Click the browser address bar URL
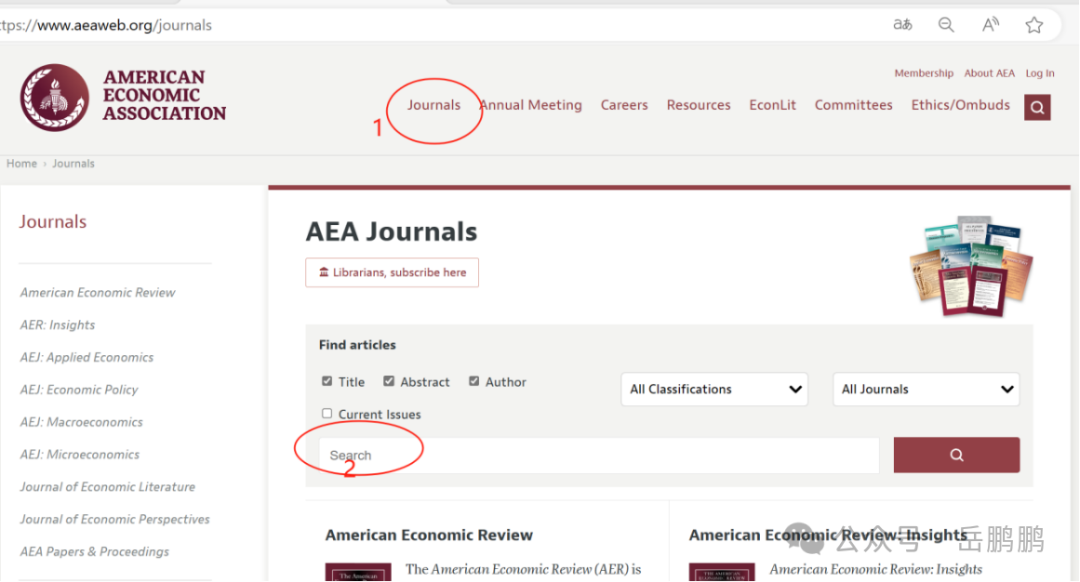 (x=106, y=25)
